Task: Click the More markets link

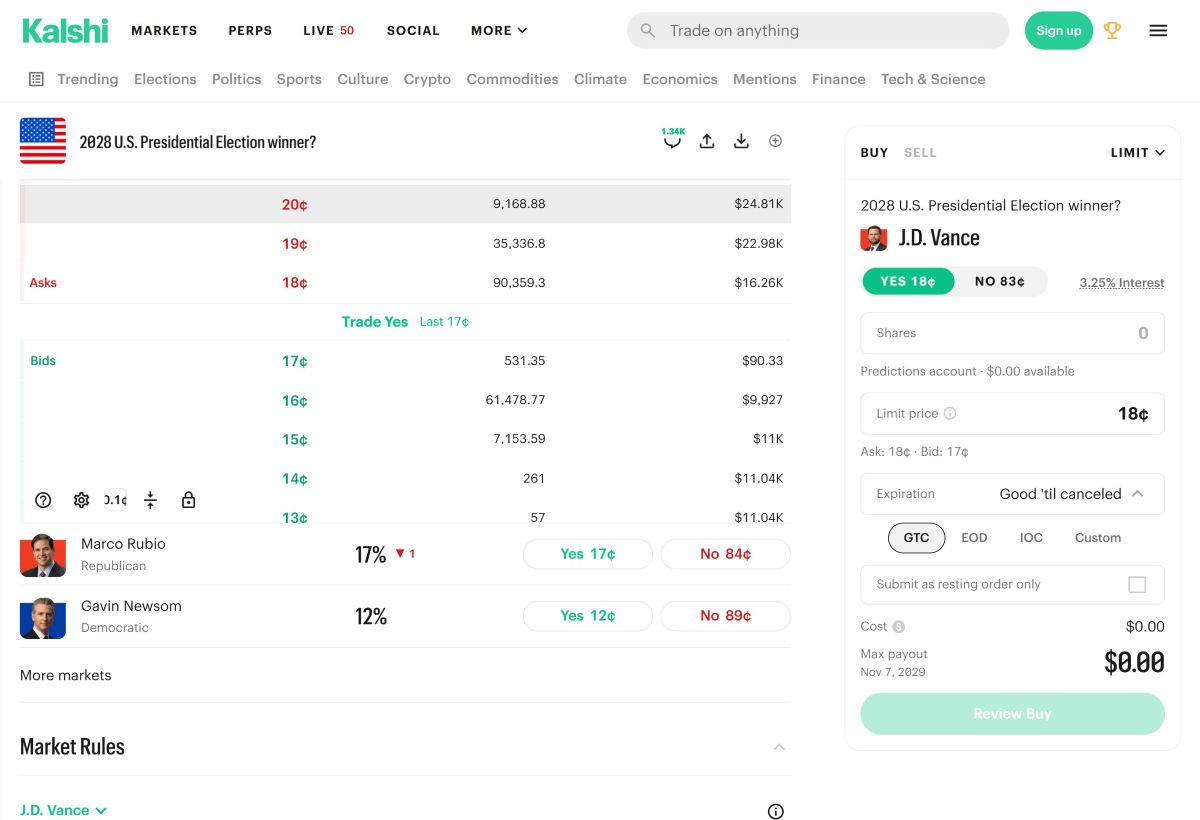Action: pyautogui.click(x=66, y=675)
